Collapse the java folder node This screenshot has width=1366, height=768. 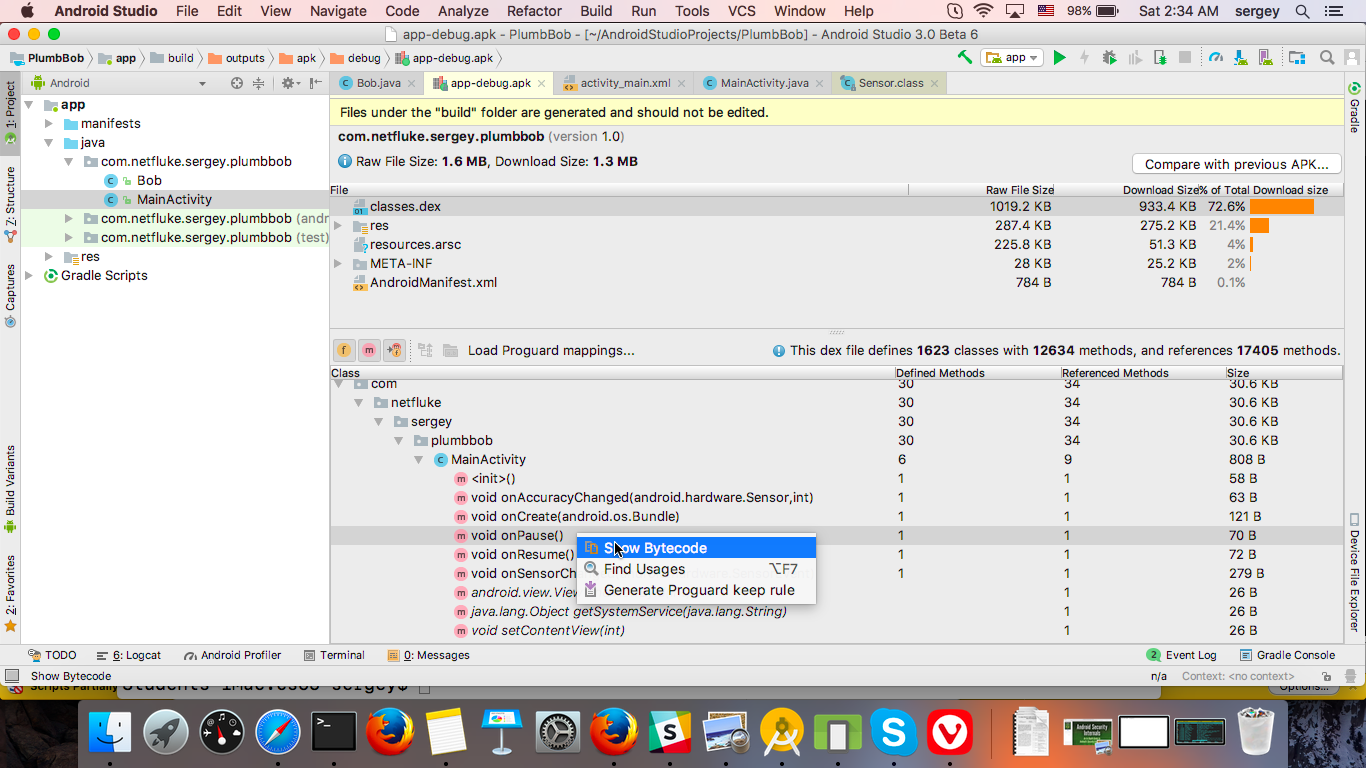pyautogui.click(x=49, y=143)
